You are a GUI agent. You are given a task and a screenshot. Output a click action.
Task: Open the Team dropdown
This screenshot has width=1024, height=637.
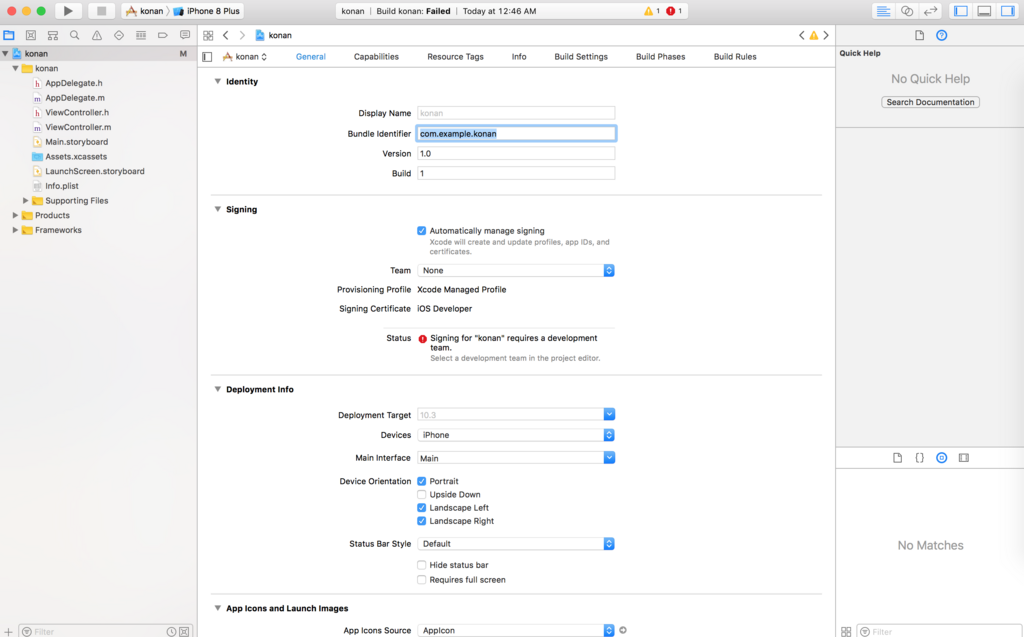click(x=516, y=270)
